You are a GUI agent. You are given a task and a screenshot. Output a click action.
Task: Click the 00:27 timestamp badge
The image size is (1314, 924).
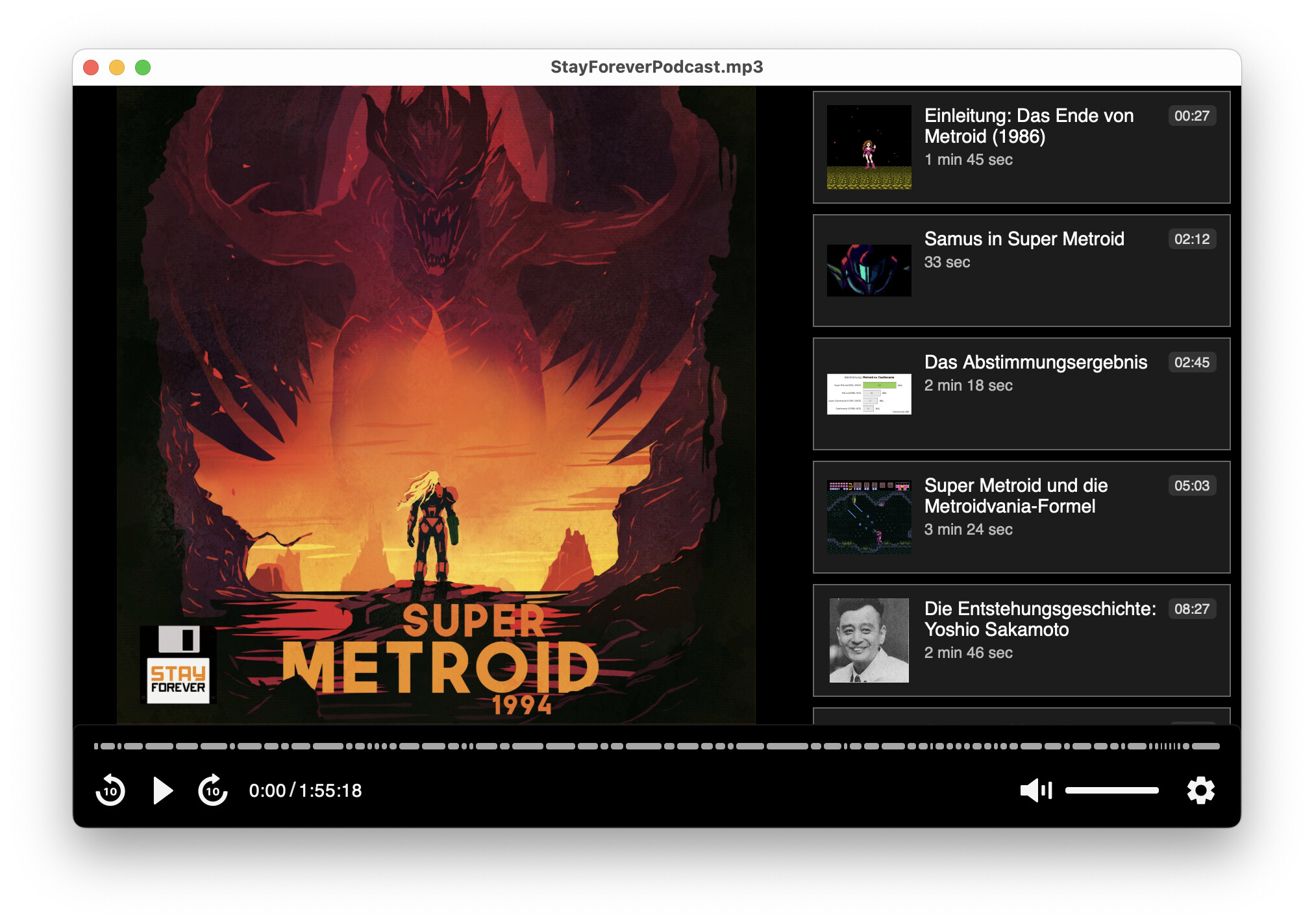1192,115
